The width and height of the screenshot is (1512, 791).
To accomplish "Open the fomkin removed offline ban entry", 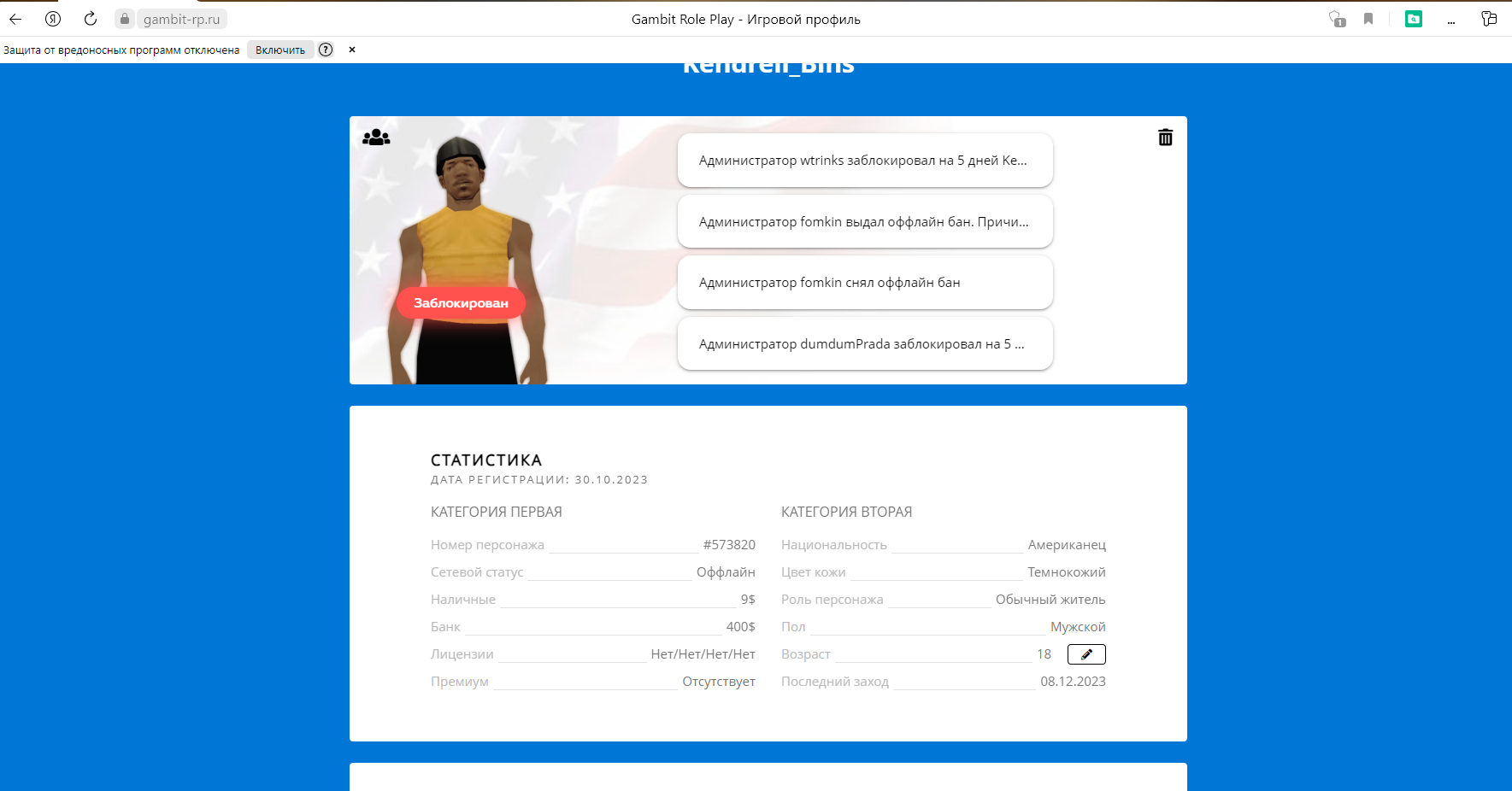I will coord(864,283).
